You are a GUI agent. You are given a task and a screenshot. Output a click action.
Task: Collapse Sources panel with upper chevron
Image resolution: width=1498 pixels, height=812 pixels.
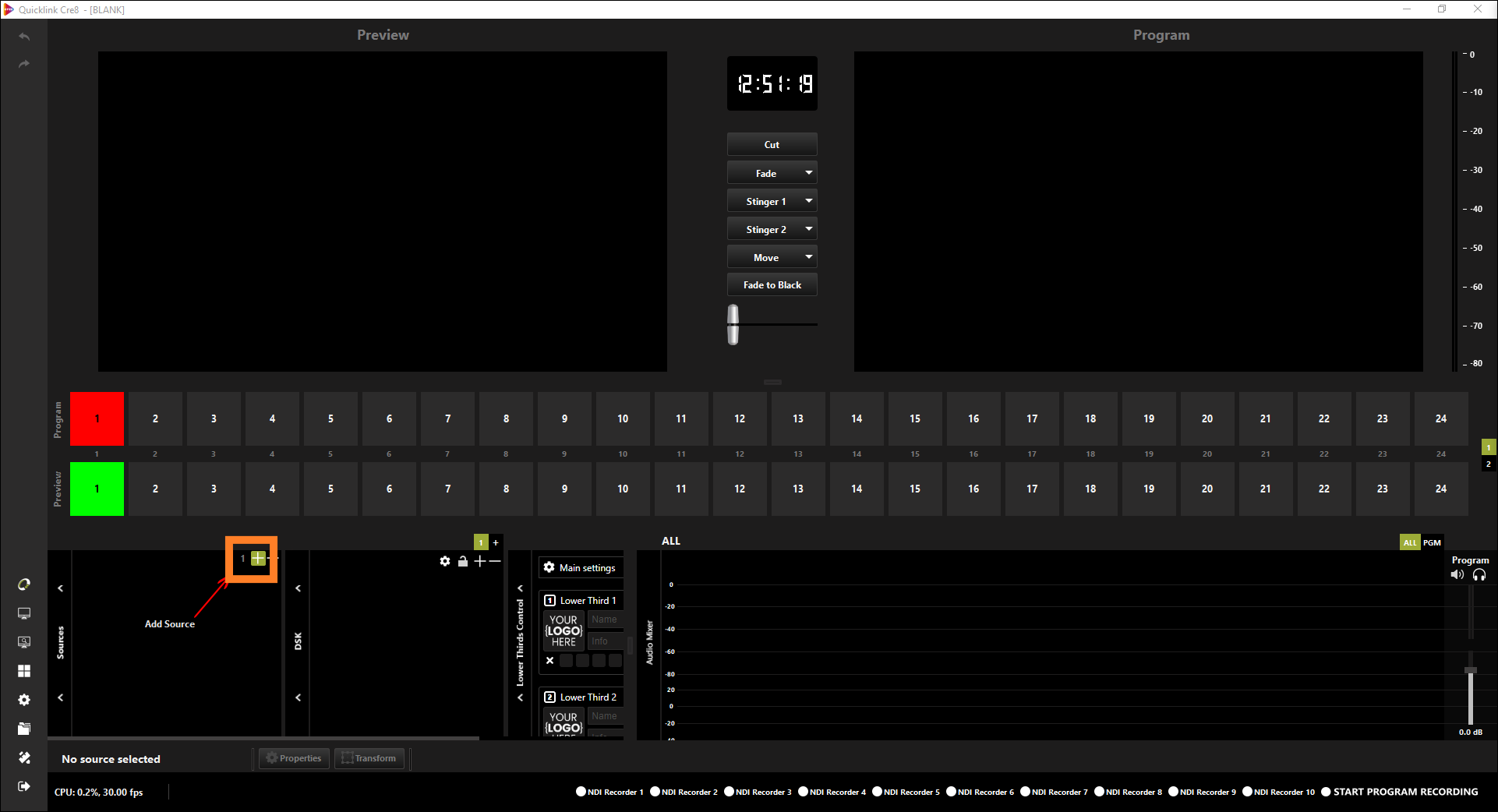[x=60, y=588]
